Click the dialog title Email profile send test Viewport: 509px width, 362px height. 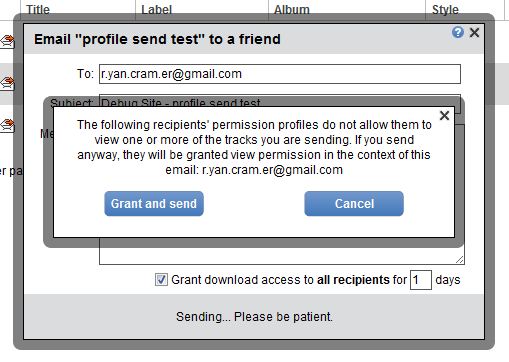(x=157, y=39)
